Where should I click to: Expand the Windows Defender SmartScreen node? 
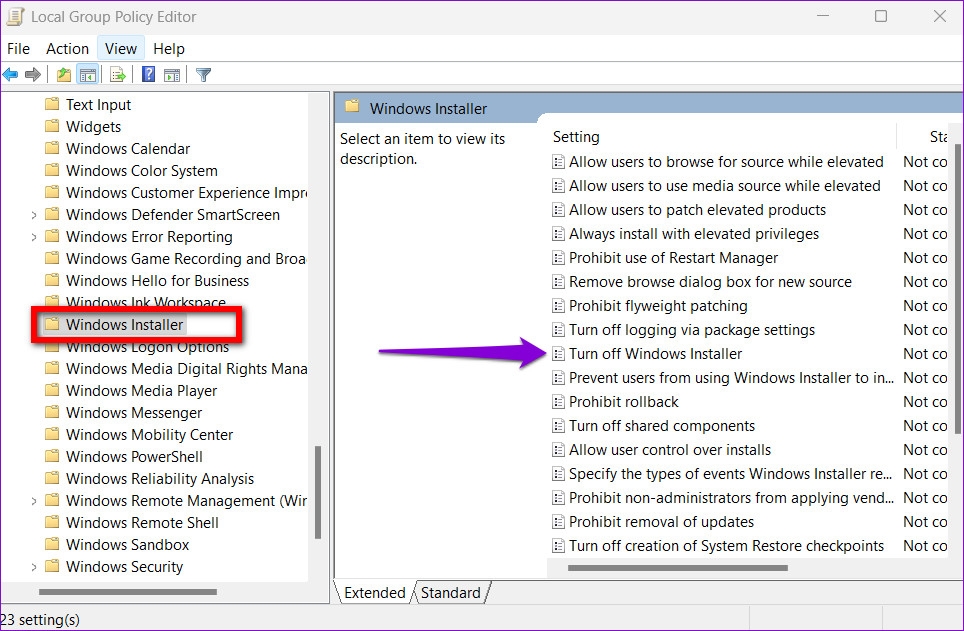coord(34,215)
